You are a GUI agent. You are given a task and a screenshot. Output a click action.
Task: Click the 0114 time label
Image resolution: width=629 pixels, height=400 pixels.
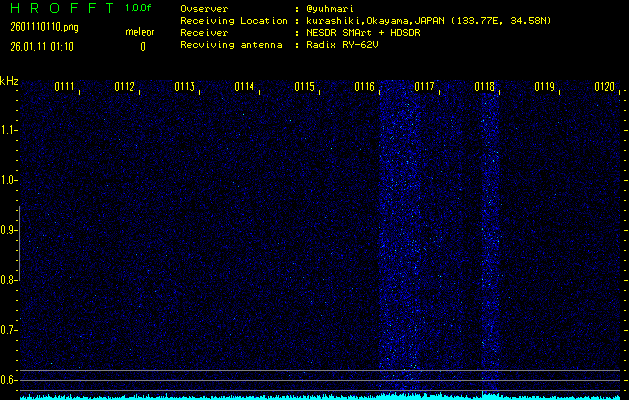tap(245, 87)
